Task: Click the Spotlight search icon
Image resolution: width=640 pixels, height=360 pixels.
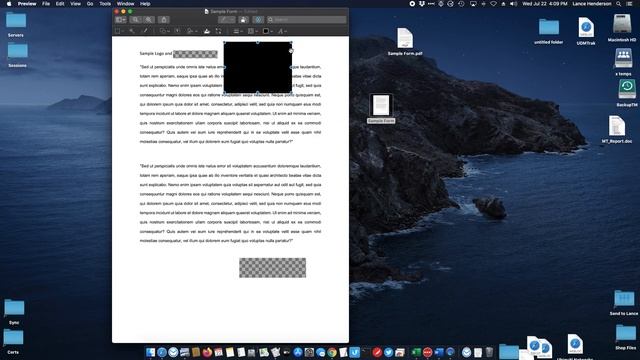Action: point(619,4)
